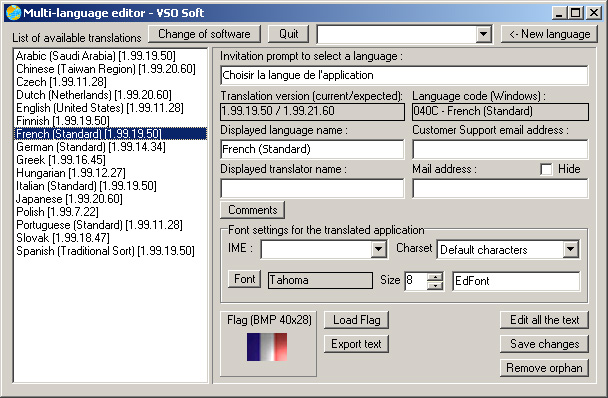Click the Quit button
The image size is (608, 398).
pos(288,34)
